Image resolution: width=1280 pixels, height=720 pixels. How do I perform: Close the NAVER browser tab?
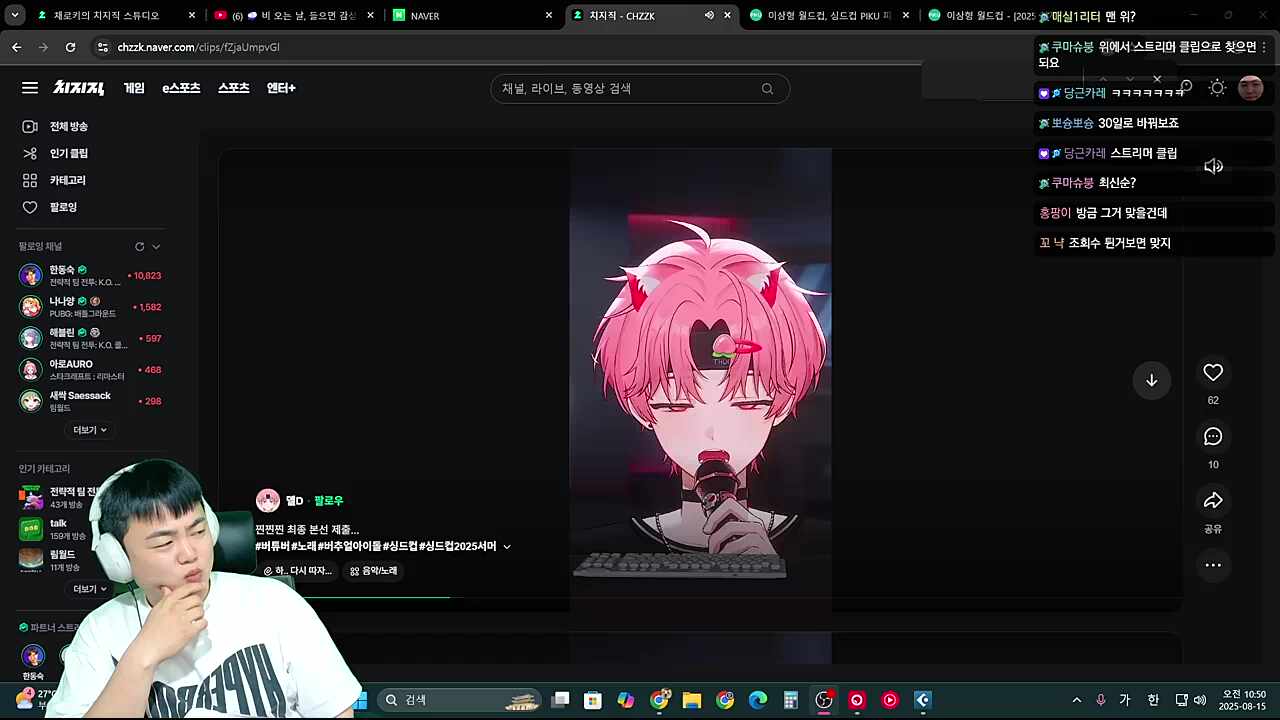[549, 15]
